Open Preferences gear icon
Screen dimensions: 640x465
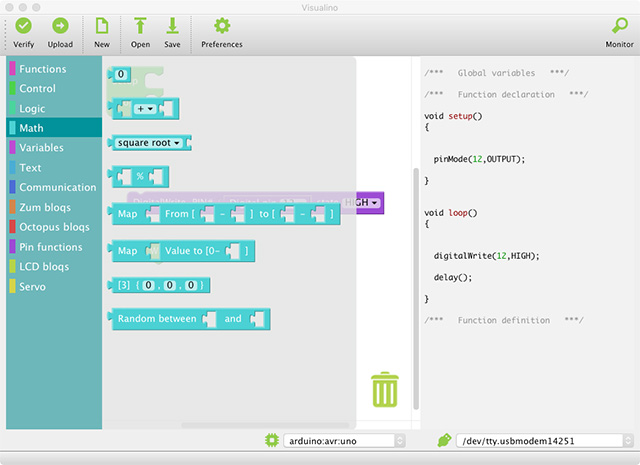[x=221, y=26]
